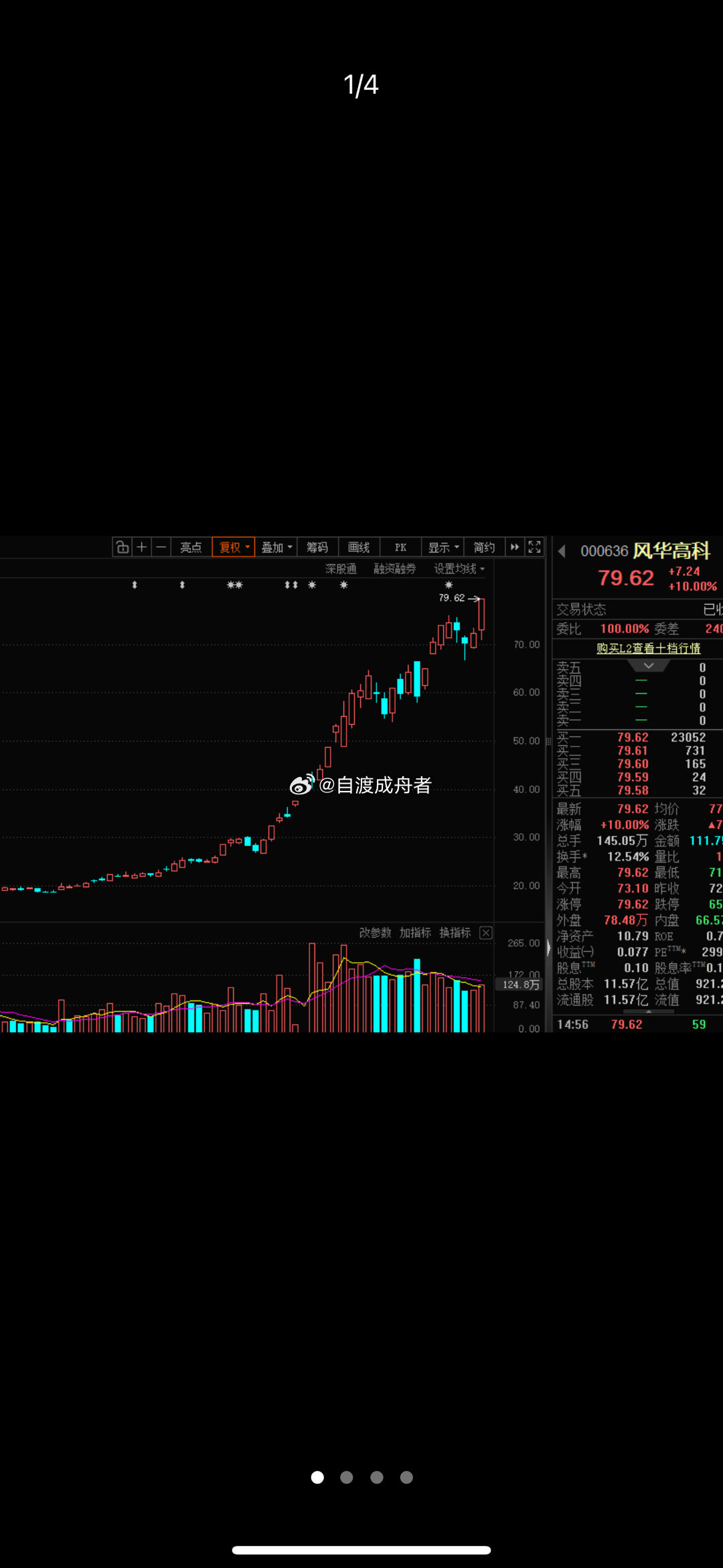The width and height of the screenshot is (723, 1568).
Task: Click the 外盘 value 78.48万
Action: click(626, 920)
